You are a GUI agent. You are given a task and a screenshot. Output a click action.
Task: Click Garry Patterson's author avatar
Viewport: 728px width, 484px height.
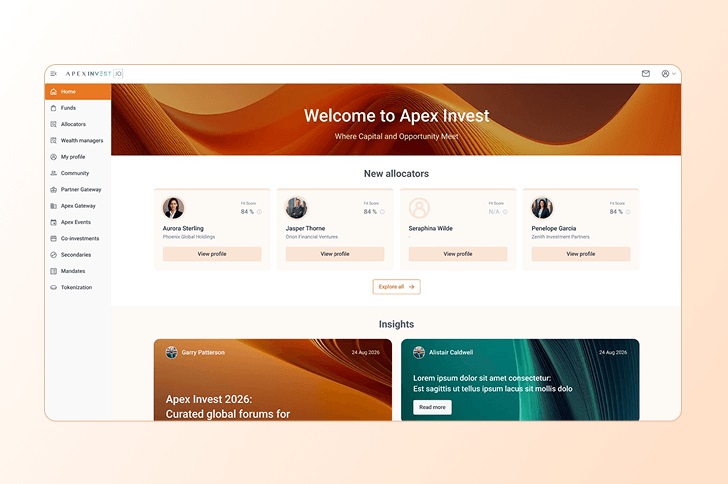pos(172,353)
